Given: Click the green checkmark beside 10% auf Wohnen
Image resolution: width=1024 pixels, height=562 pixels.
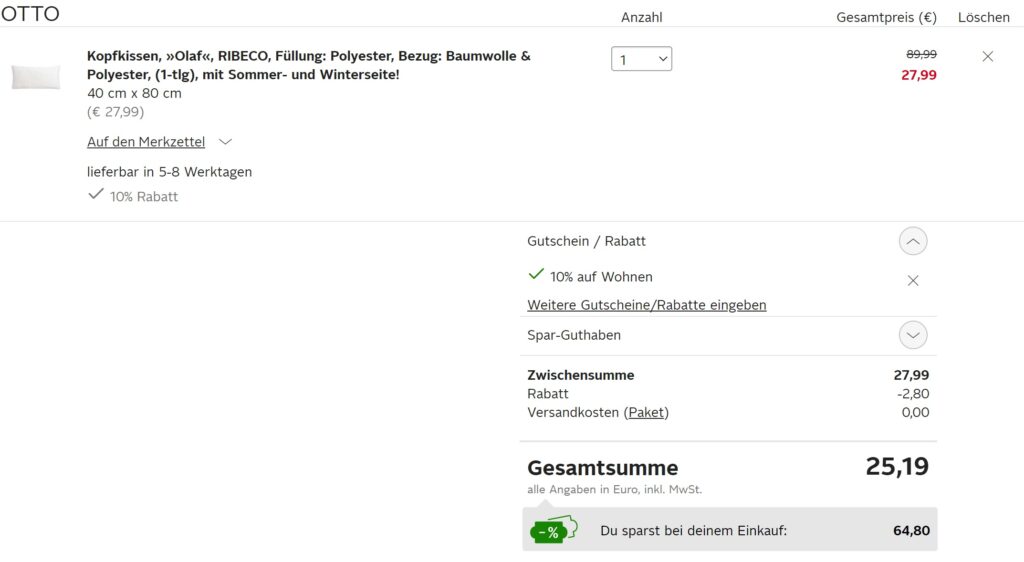Looking at the screenshot, I should pos(536,274).
